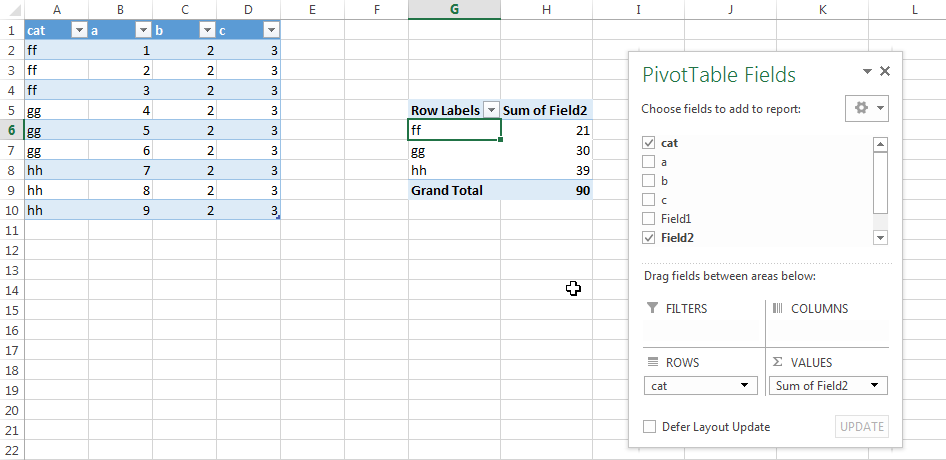Viewport: 946px width, 460px height.
Task: Open the Row Labels filter dropdown
Action: (x=492, y=110)
